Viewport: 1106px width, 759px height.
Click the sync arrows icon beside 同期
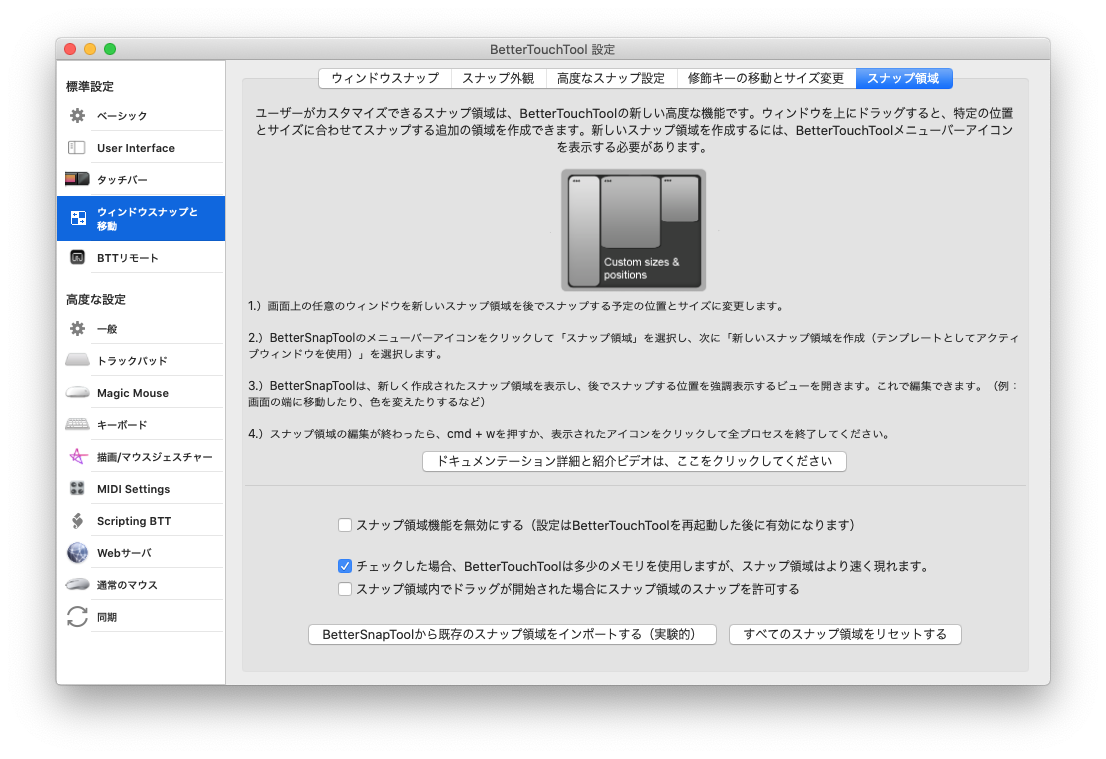[78, 617]
